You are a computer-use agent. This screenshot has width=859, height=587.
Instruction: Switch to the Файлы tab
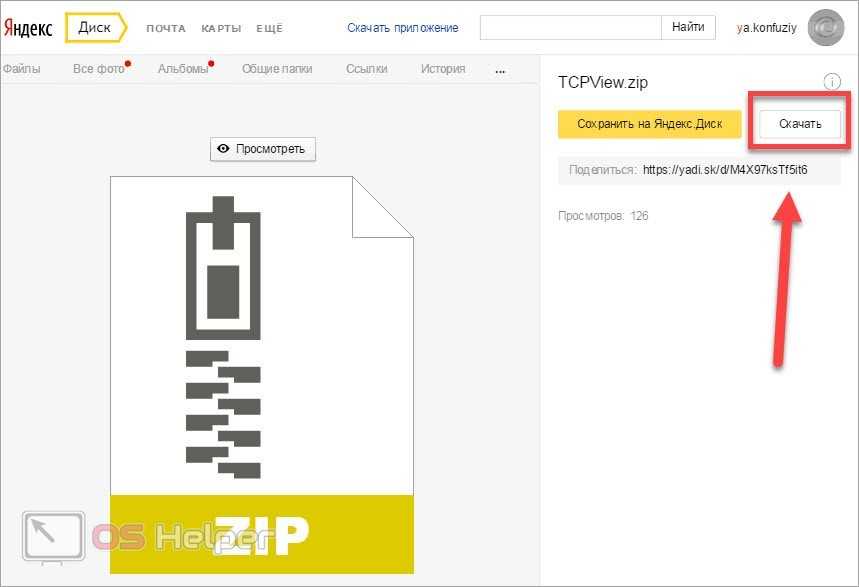pyautogui.click(x=21, y=69)
